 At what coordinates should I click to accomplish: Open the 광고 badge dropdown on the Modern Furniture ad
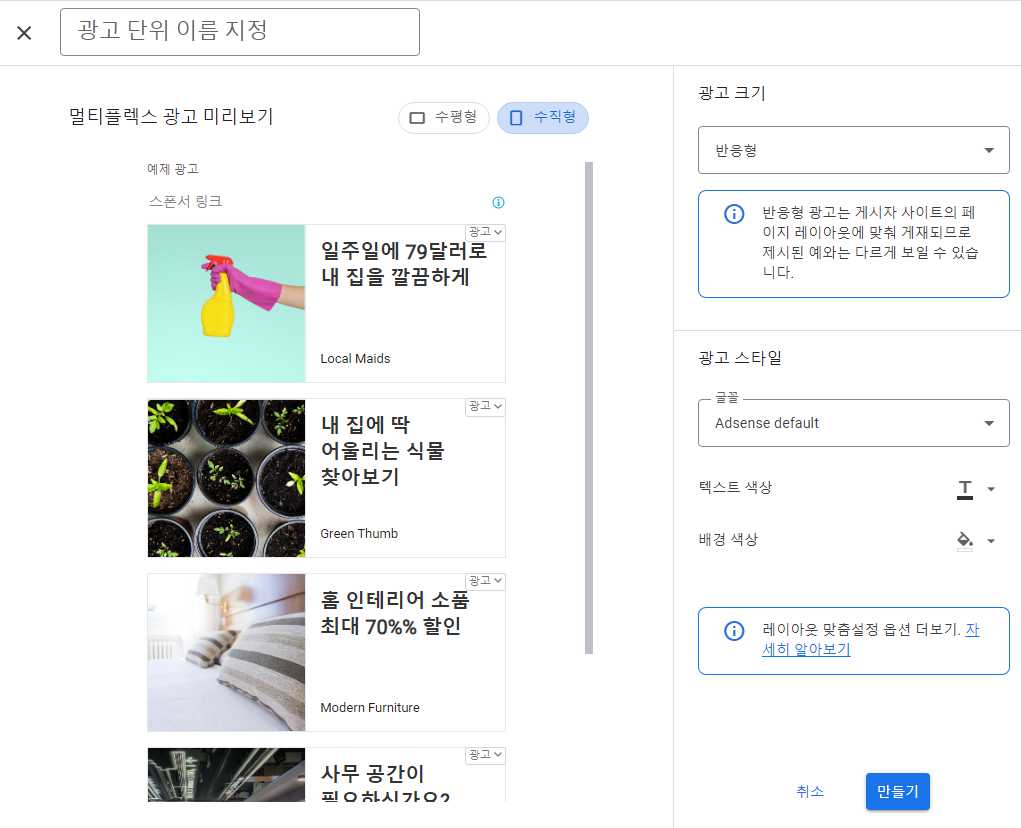(485, 581)
